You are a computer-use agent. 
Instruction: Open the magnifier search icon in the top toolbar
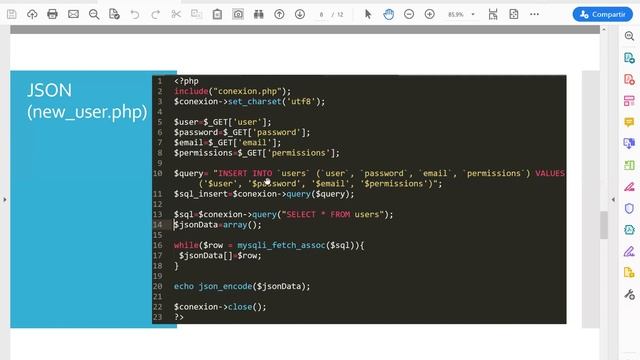[x=94, y=14]
